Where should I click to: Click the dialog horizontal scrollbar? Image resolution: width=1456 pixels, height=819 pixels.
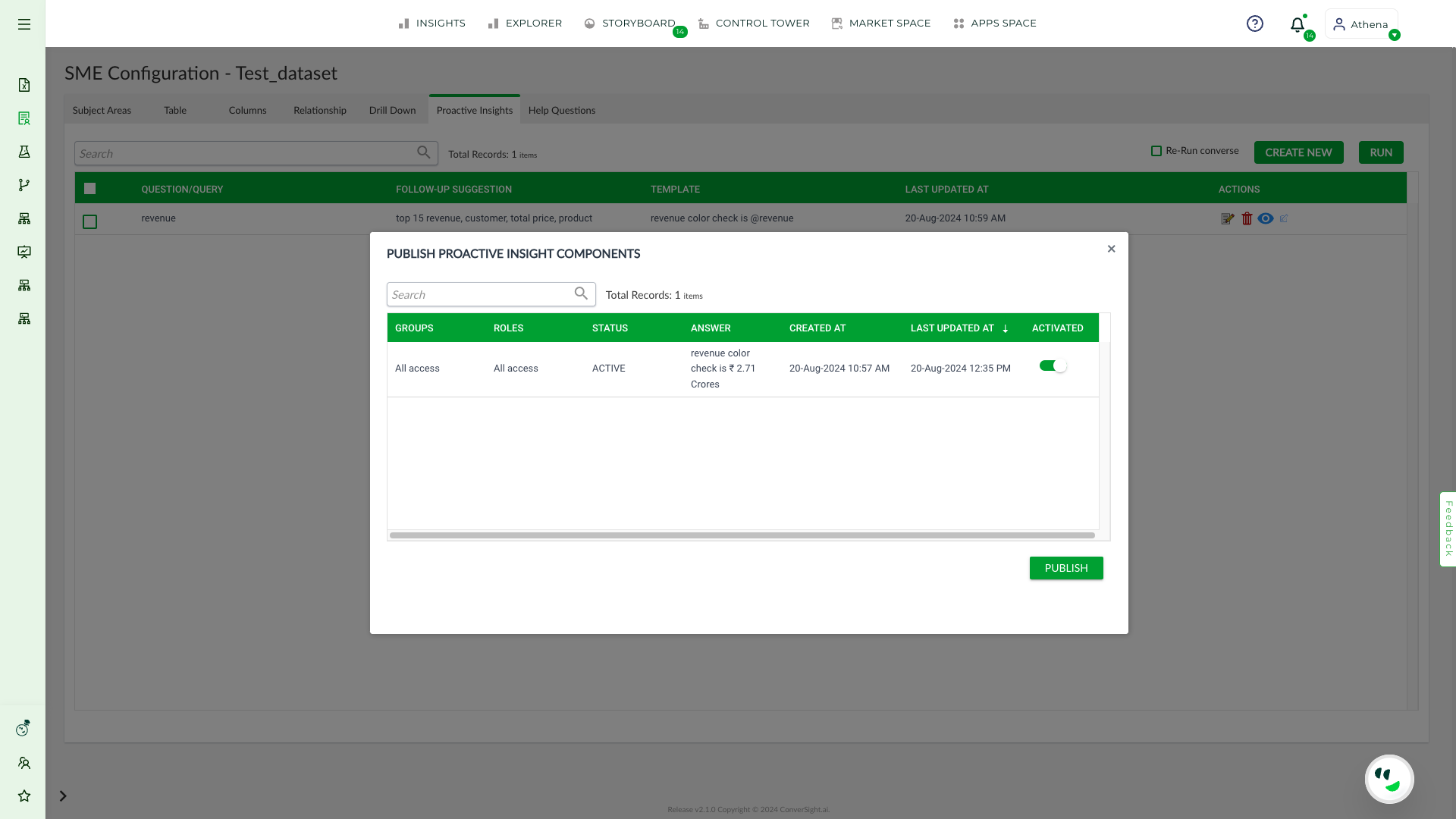[x=742, y=535]
